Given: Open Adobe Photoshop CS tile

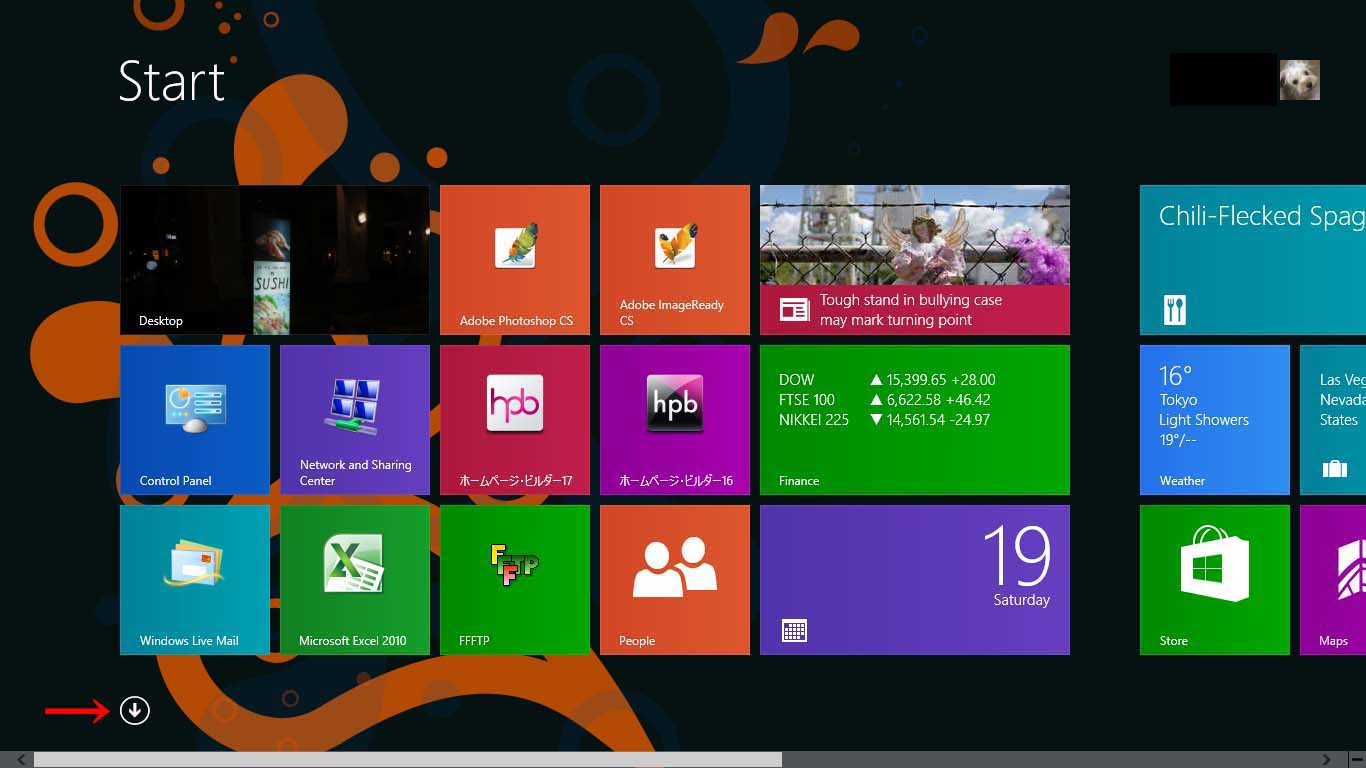Looking at the screenshot, I should click(515, 260).
